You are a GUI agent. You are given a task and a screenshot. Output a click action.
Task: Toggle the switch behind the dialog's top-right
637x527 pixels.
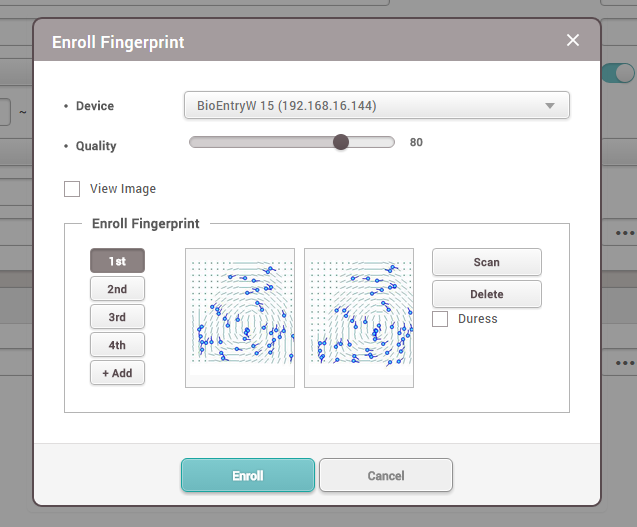coord(621,72)
